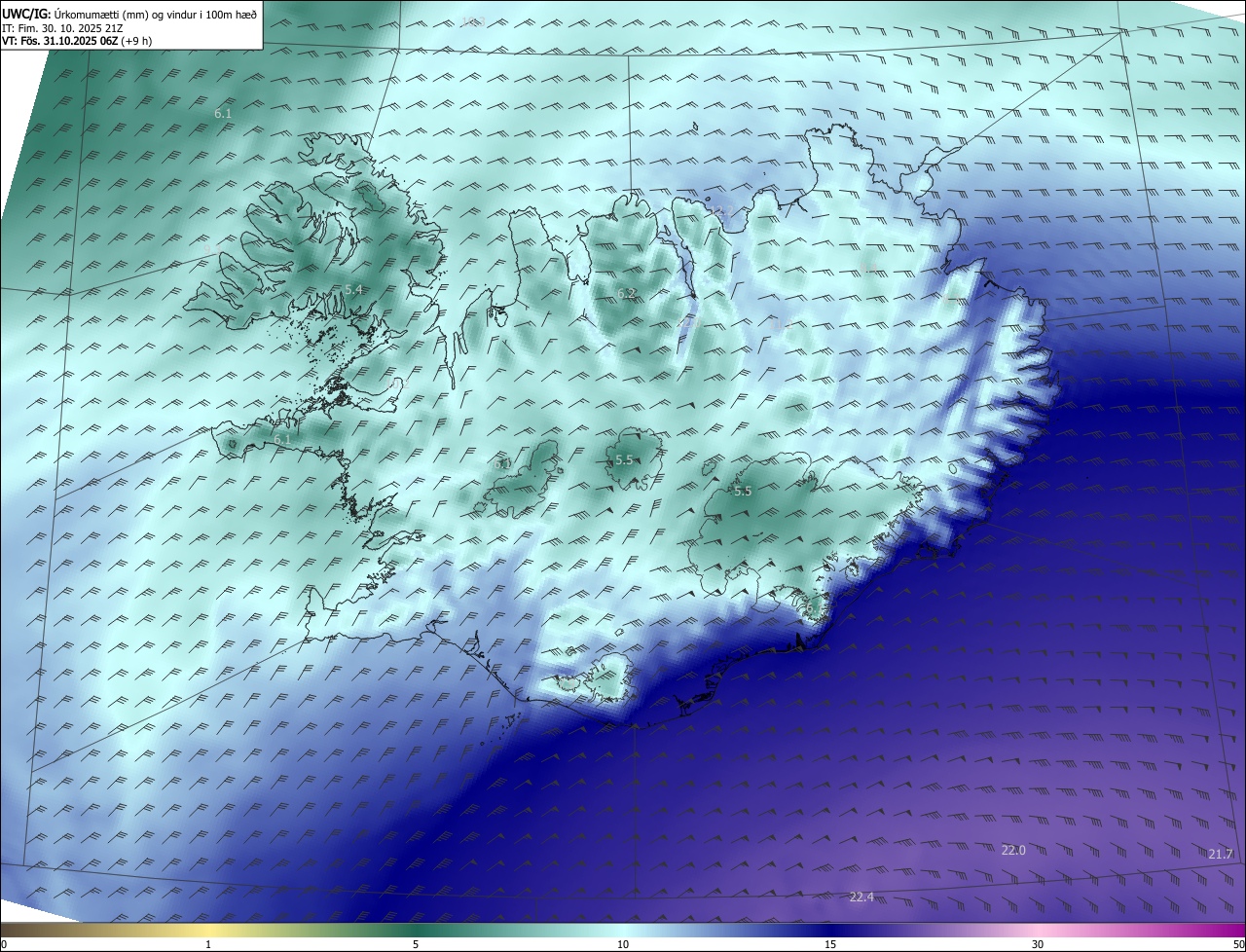Select the "VT: Fös. 31.10.2025 06Z (+9 h)" line
The width and height of the screenshot is (1246, 952).
pos(77,41)
